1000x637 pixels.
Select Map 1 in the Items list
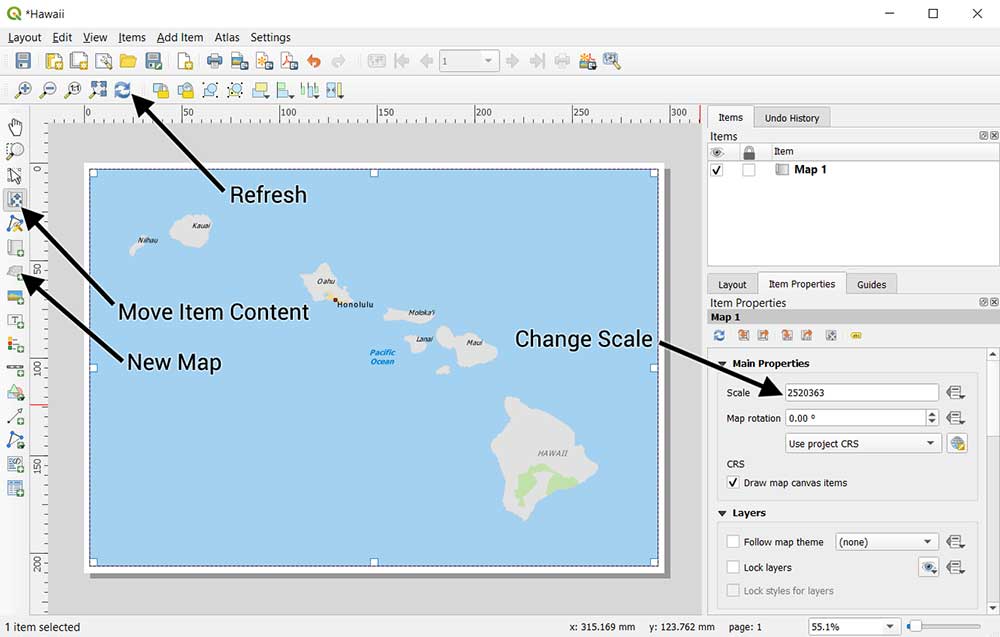[x=810, y=170]
